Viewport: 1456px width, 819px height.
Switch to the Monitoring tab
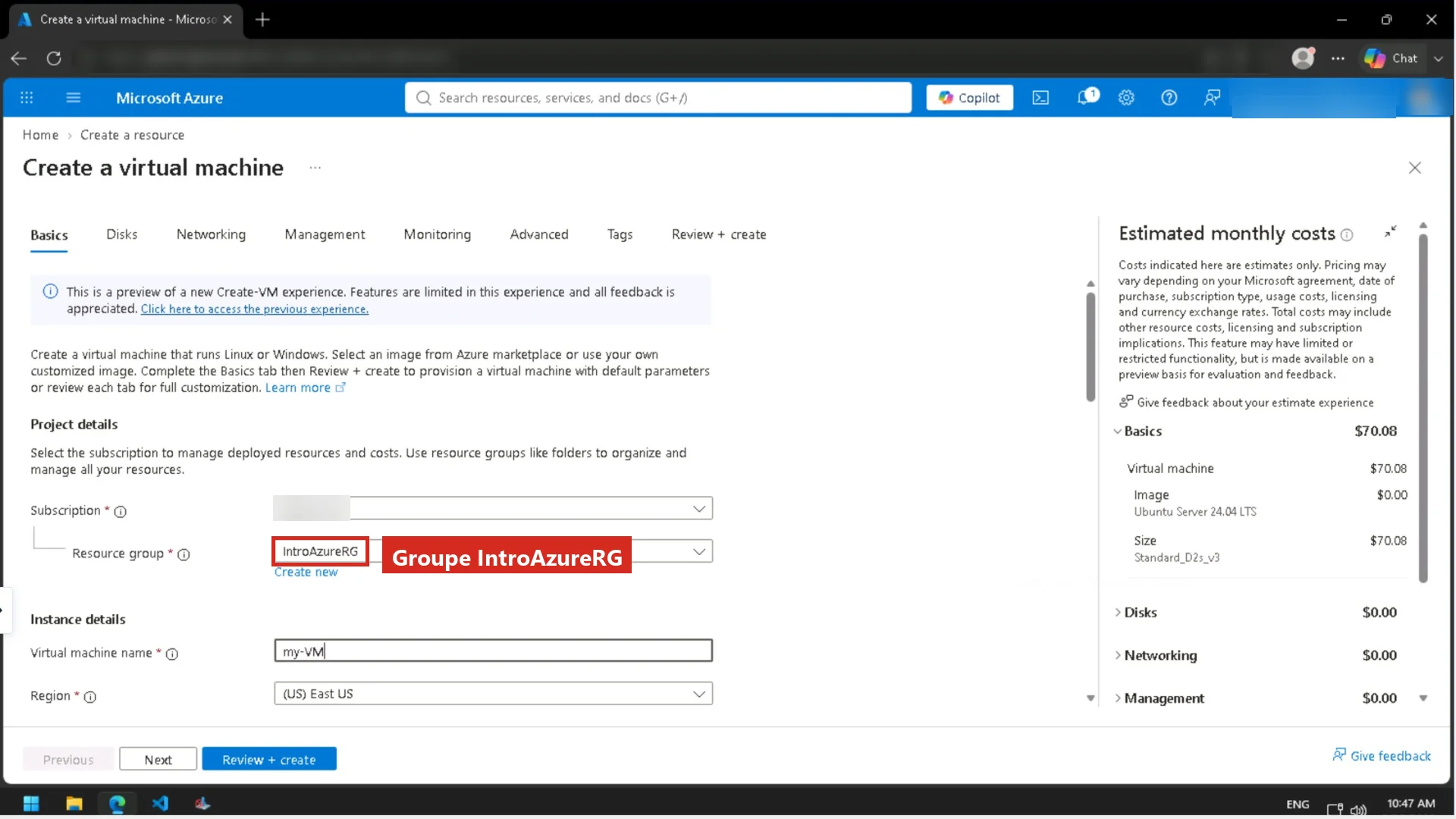point(437,235)
